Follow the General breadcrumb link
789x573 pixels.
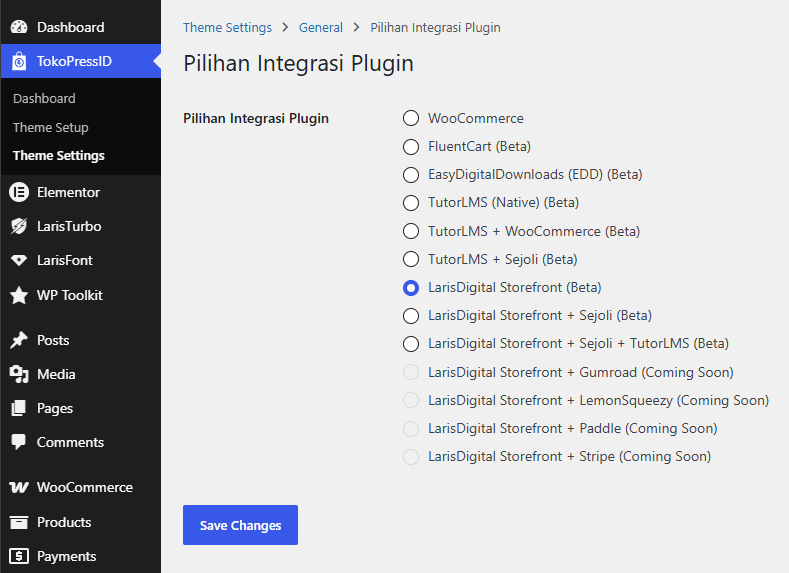pyautogui.click(x=321, y=27)
